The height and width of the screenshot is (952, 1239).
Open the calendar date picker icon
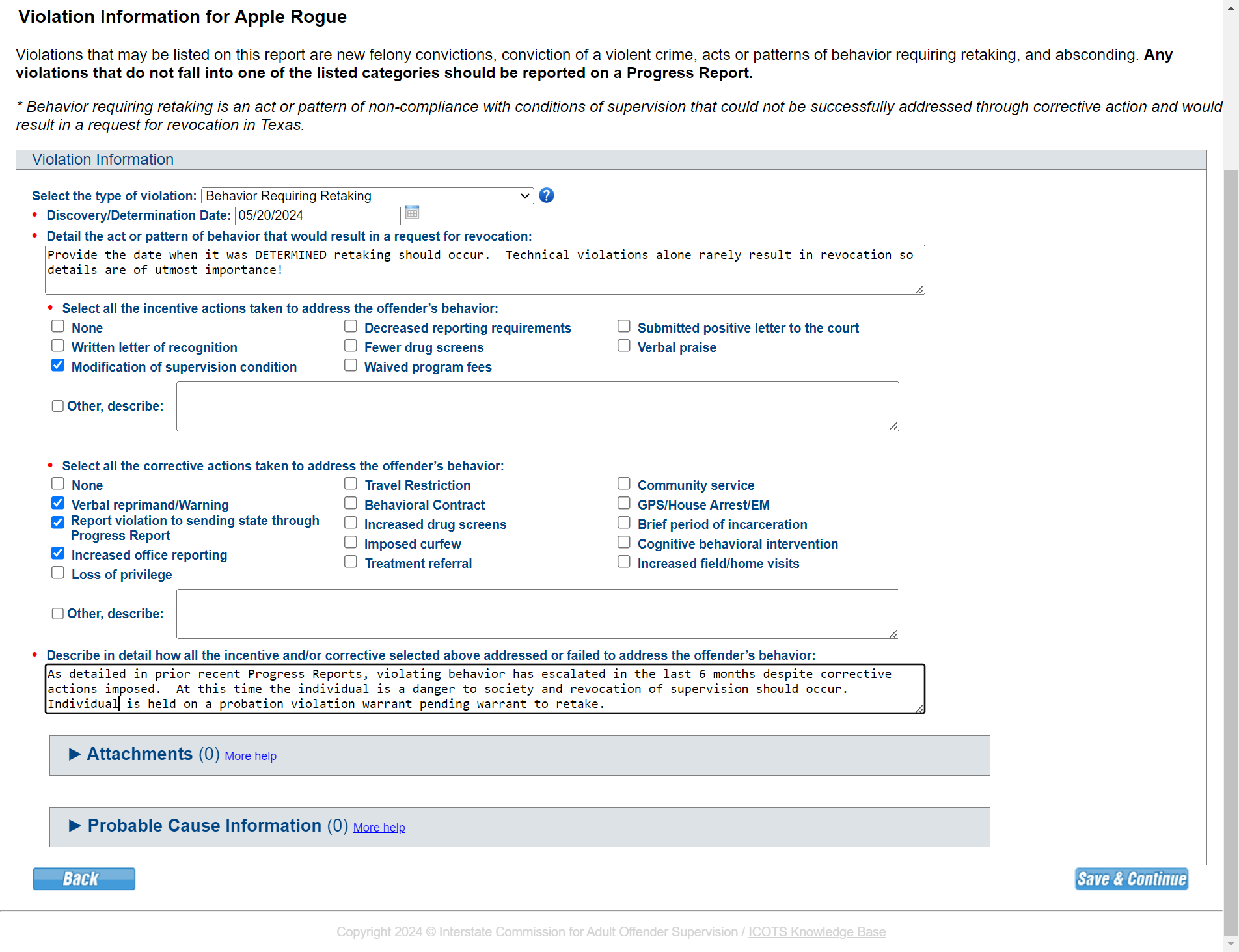tap(413, 212)
